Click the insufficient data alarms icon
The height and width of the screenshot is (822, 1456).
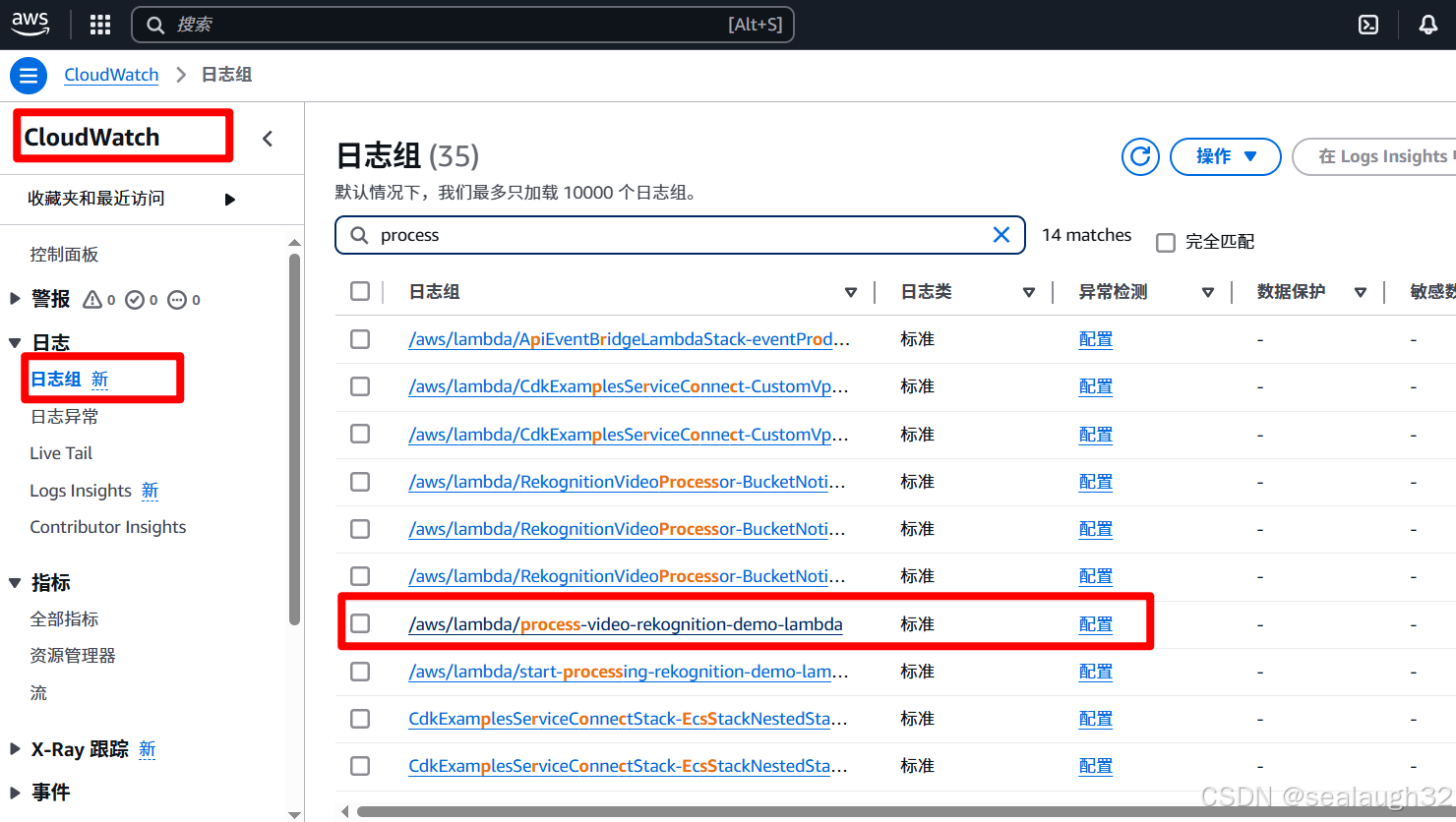click(177, 300)
